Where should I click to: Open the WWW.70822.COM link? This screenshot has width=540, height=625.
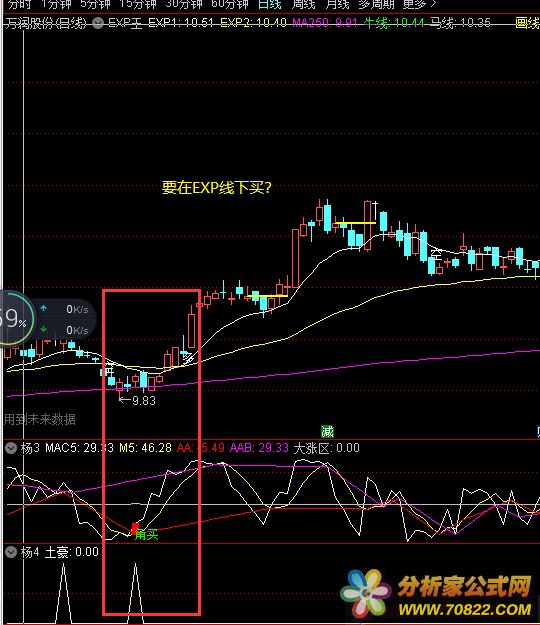coord(465,610)
